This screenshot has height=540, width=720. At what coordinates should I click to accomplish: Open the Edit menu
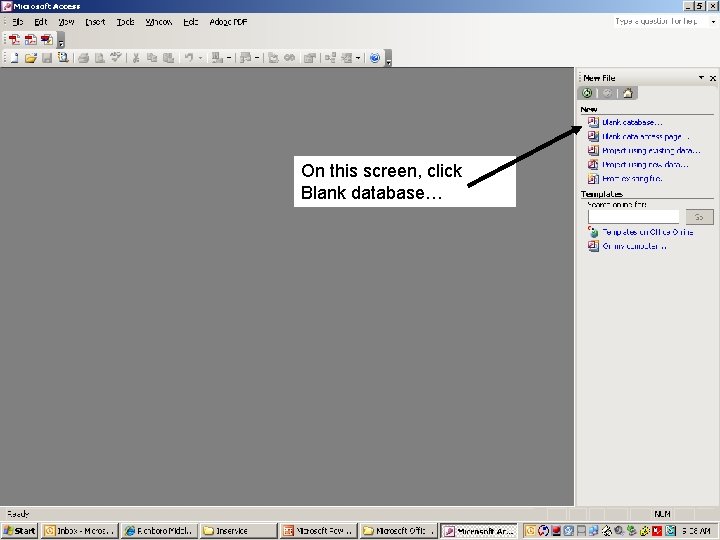click(41, 22)
